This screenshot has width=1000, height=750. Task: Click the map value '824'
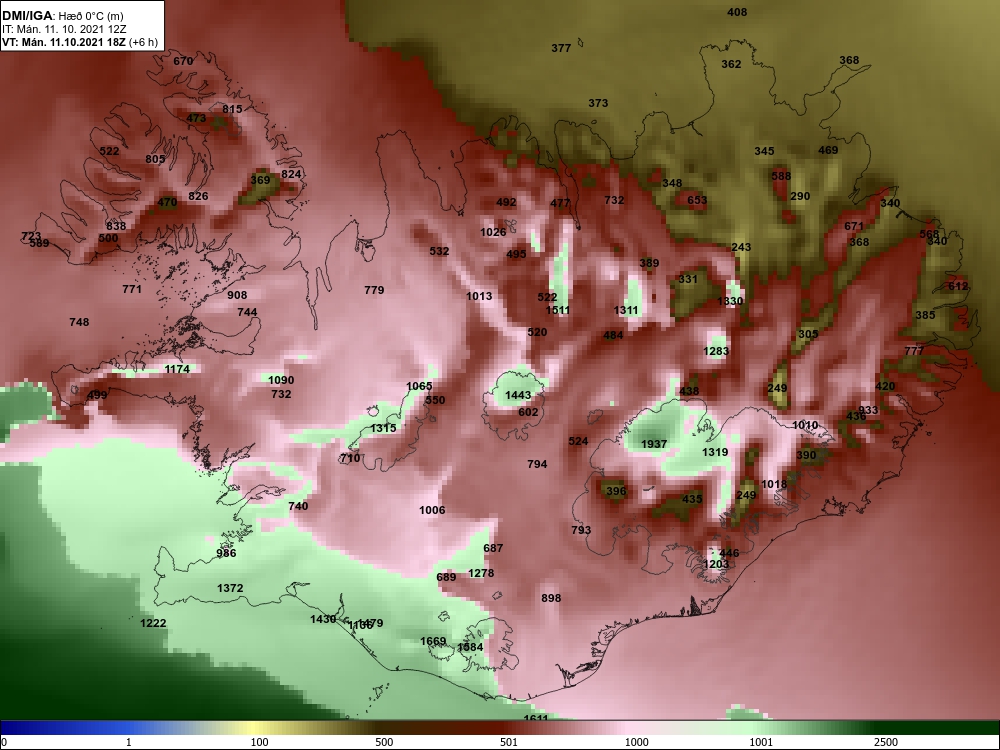291,175
